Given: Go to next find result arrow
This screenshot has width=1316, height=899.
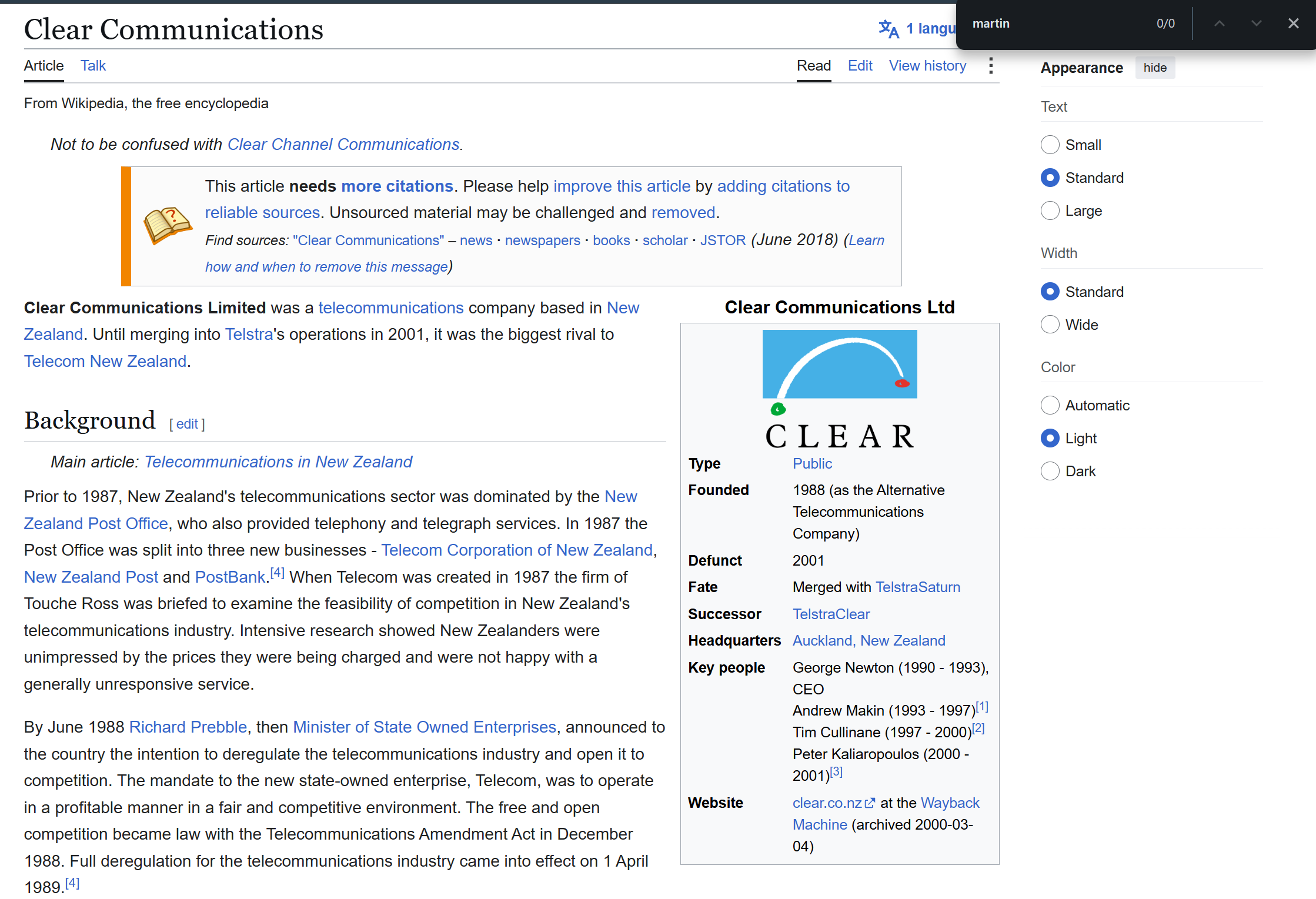Looking at the screenshot, I should (1257, 24).
